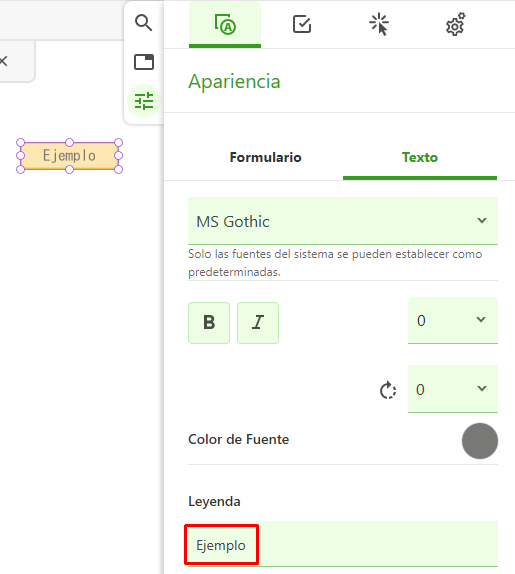
Task: Toggle the properties sliders icon
Action: [x=144, y=101]
